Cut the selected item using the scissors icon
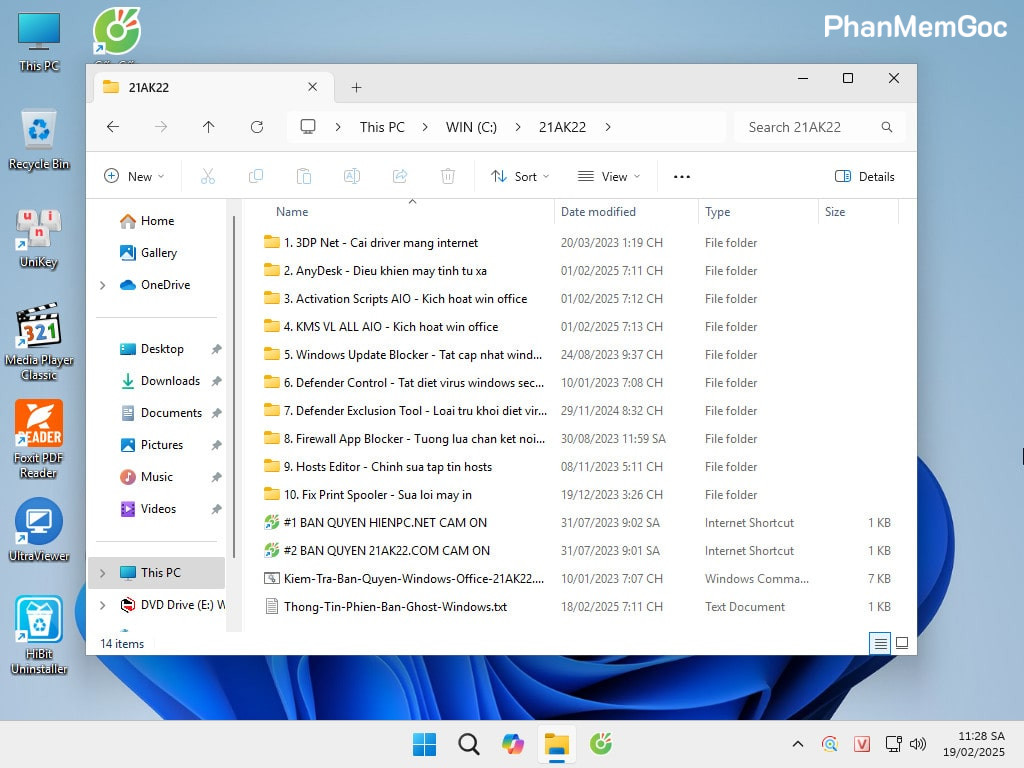The height and width of the screenshot is (768, 1024). click(208, 176)
